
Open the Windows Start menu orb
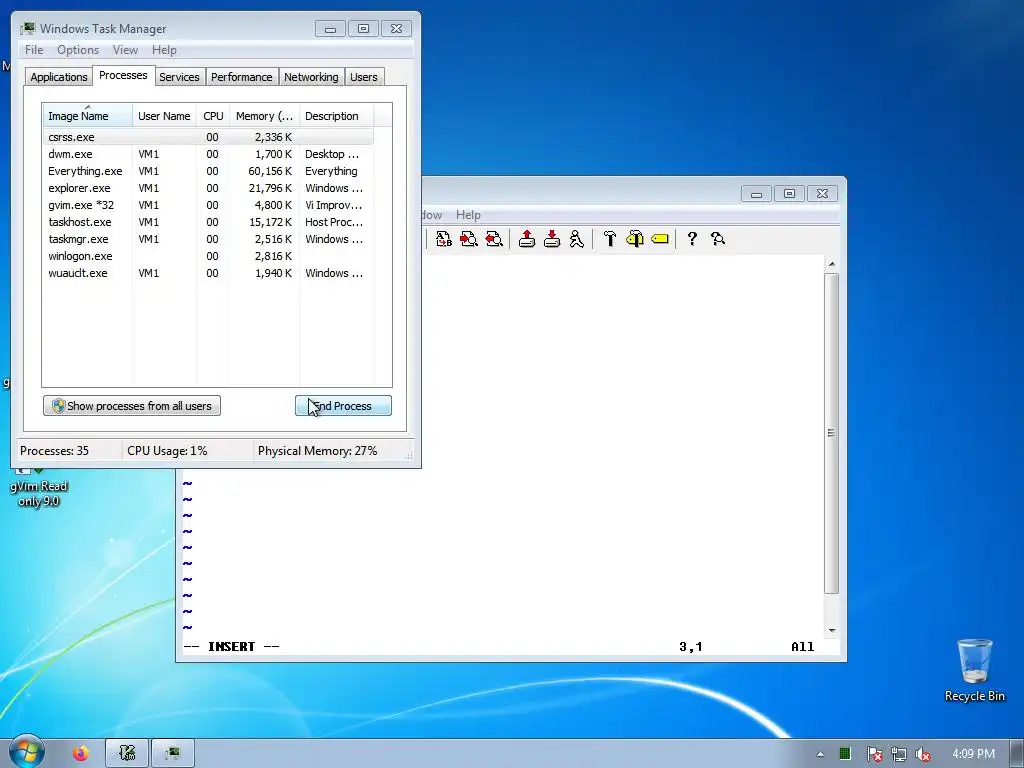(x=26, y=752)
